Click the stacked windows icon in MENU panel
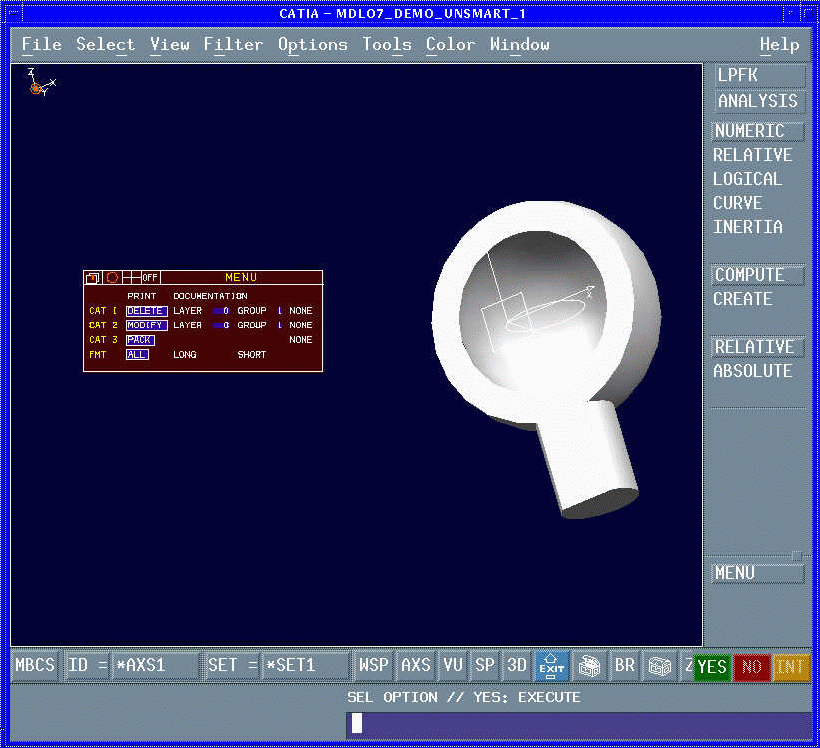Screen dimensions: 820x748 93,278
